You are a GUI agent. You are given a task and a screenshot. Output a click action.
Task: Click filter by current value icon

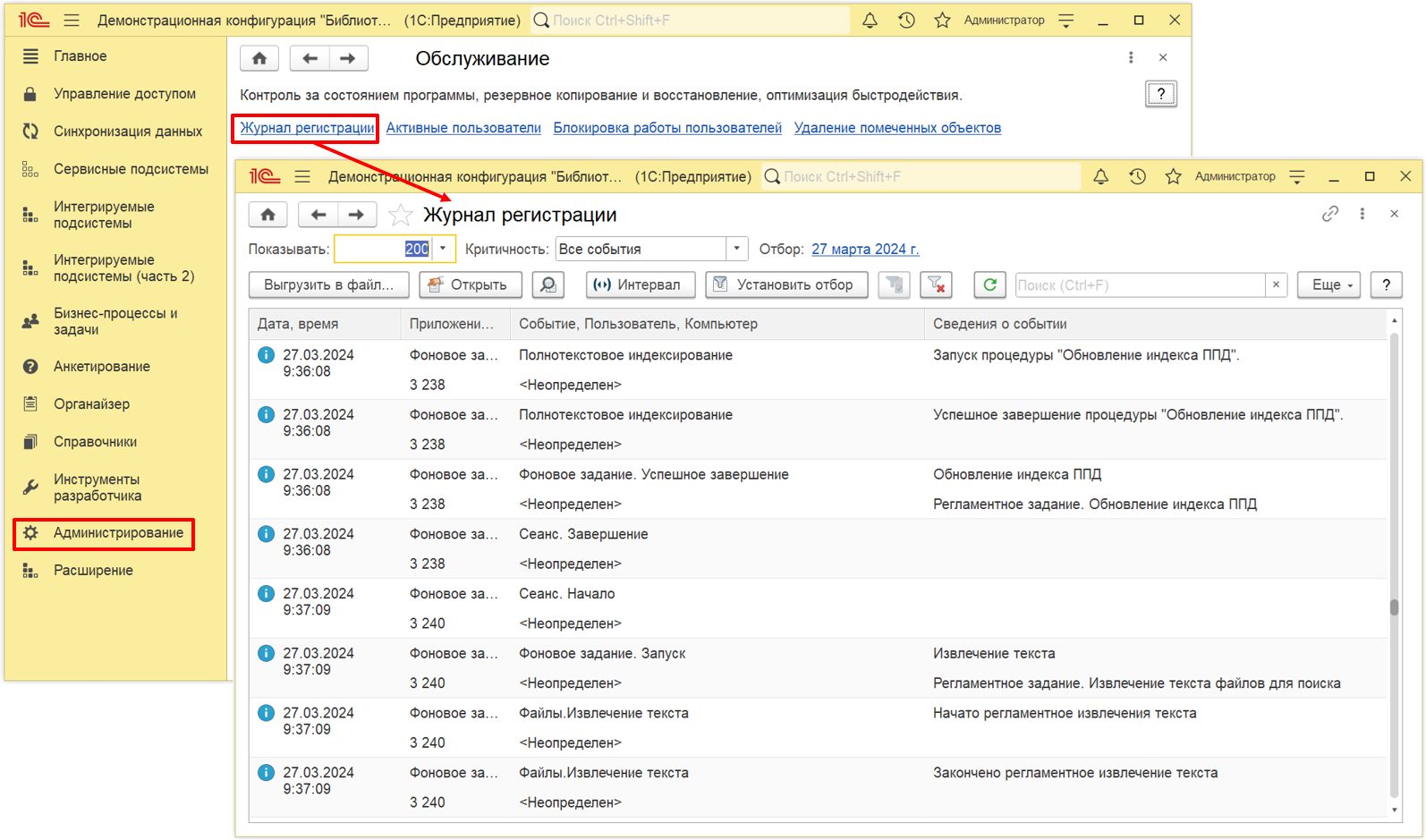coord(894,284)
